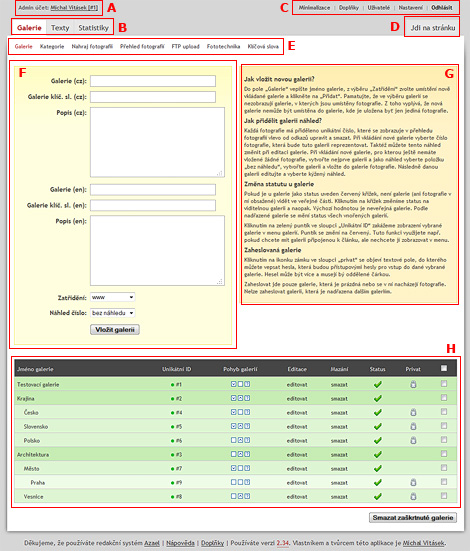
Task: Click lock icon in Polsko row
Action: pyautogui.click(x=413, y=440)
